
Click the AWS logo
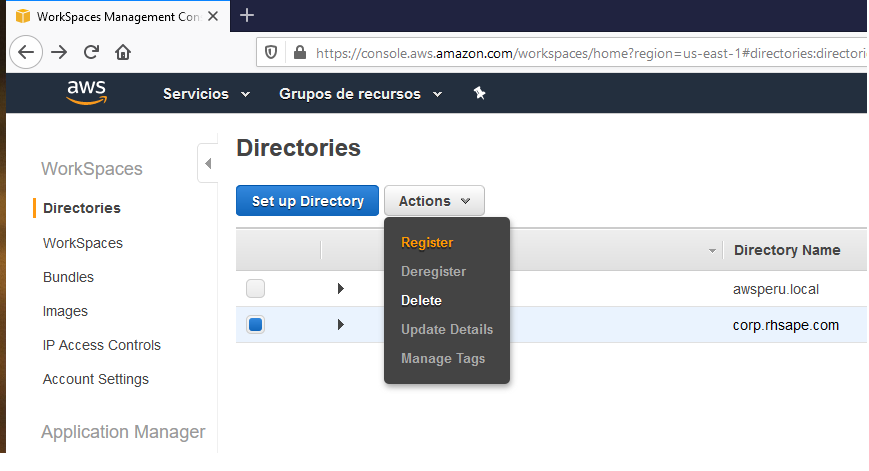click(x=86, y=93)
